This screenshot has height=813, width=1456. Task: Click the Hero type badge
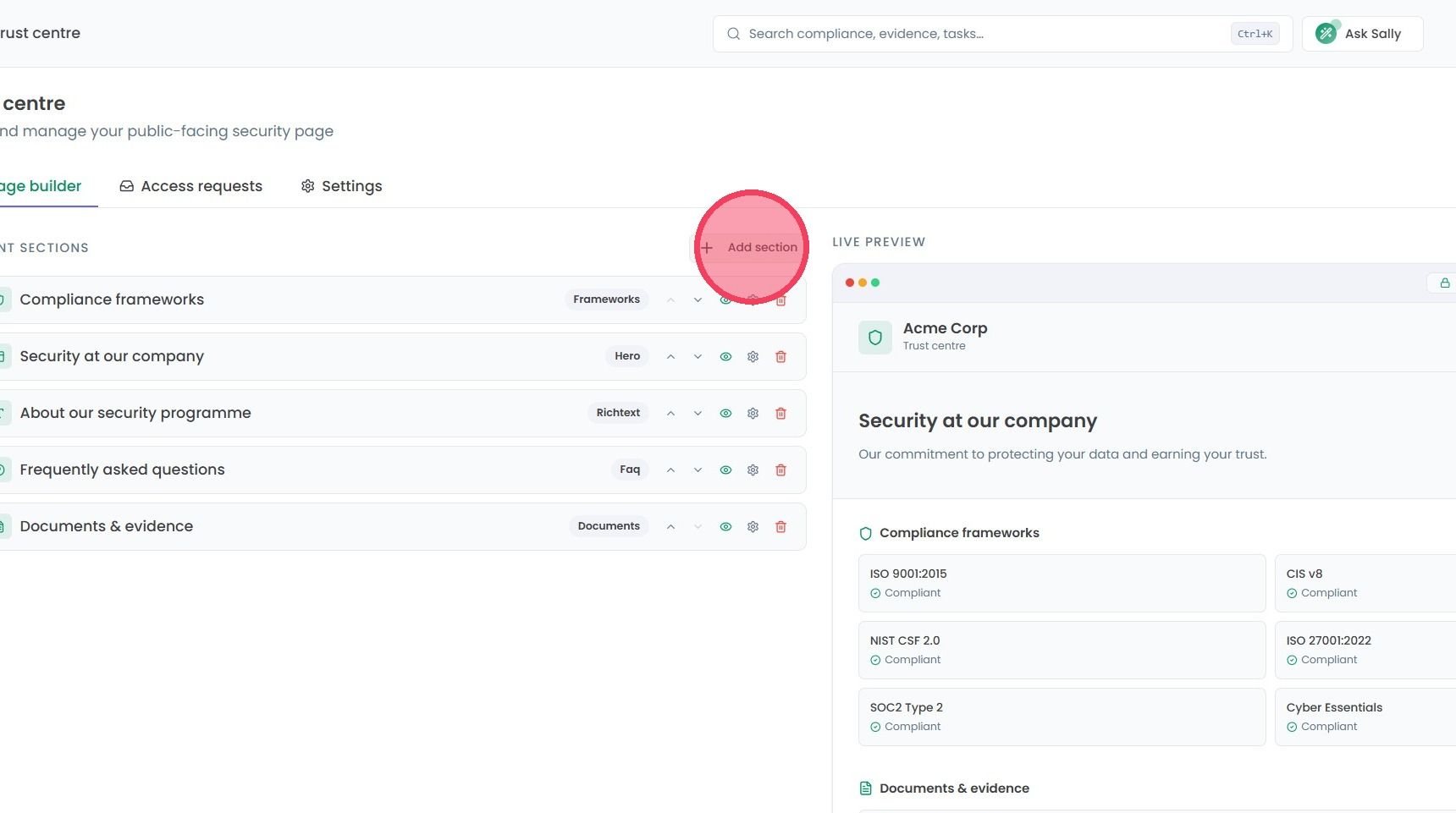627,356
